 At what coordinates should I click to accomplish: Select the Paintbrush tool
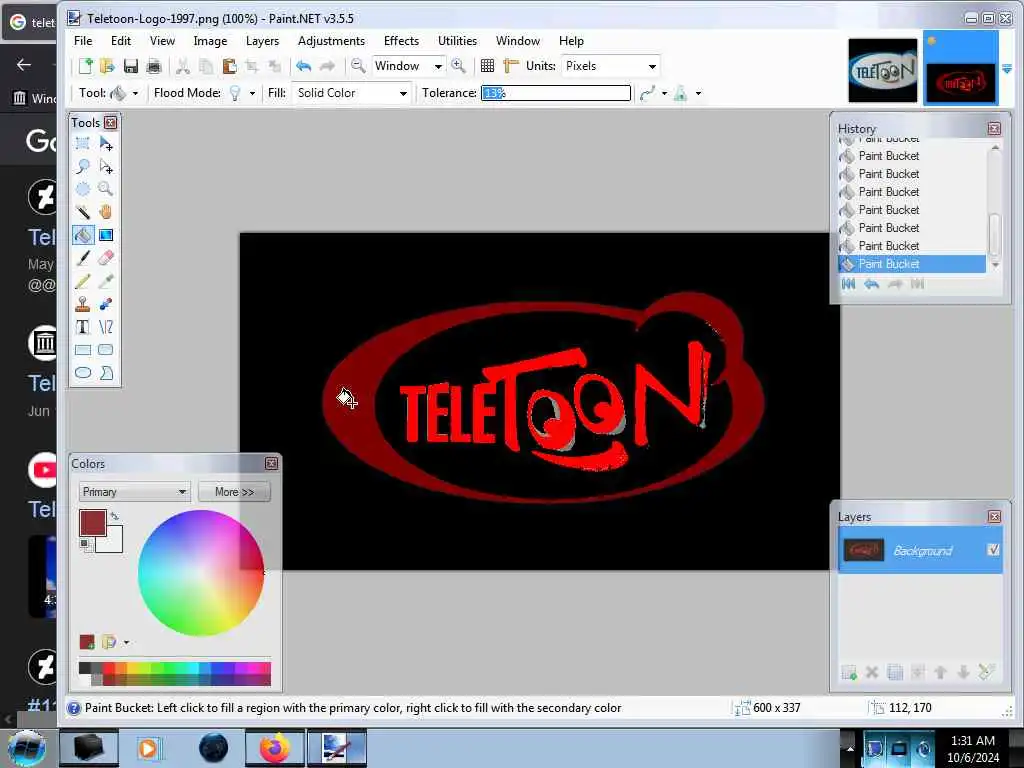pos(83,258)
